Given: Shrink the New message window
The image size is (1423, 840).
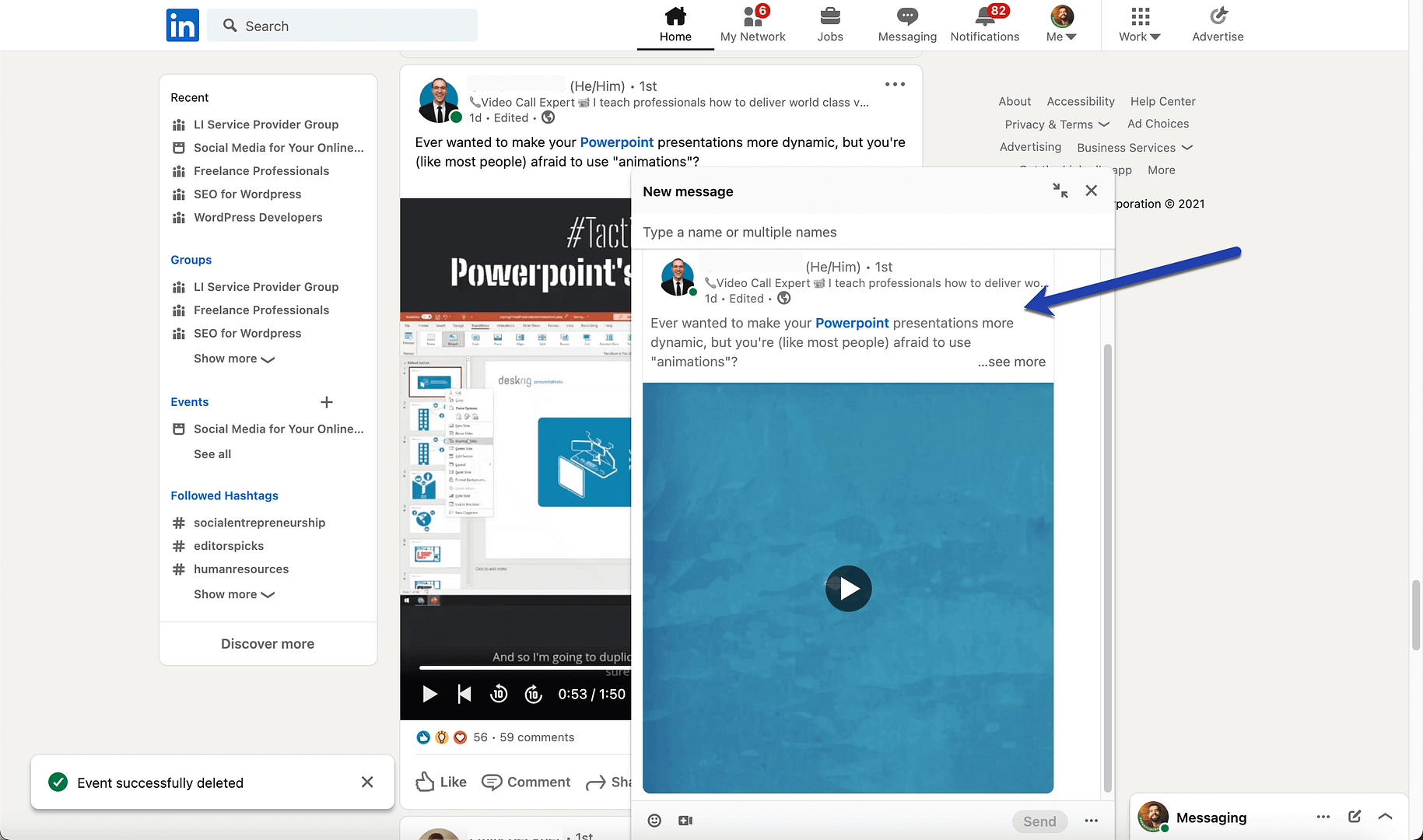Looking at the screenshot, I should coord(1060,190).
